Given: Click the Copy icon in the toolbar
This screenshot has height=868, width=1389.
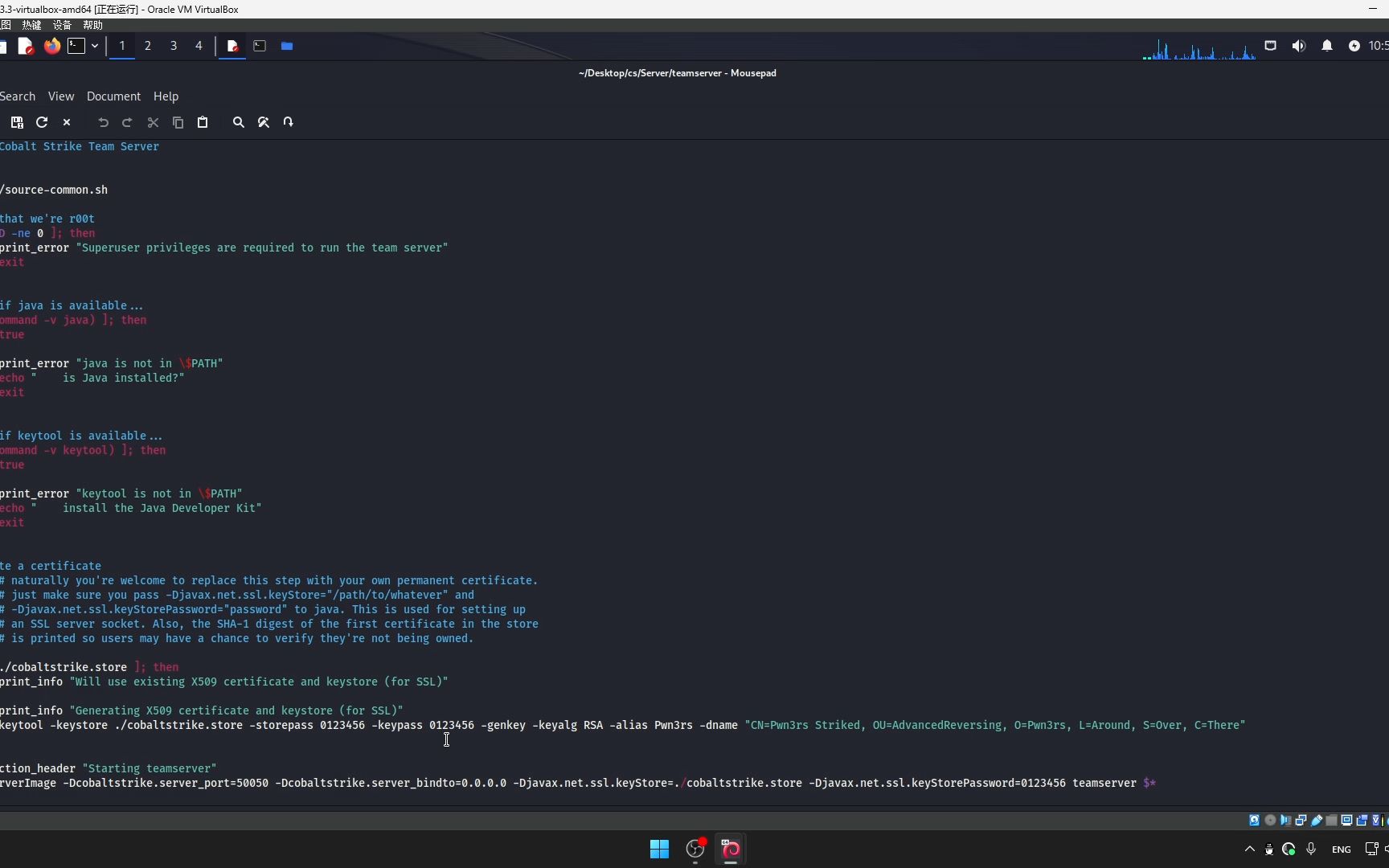Looking at the screenshot, I should click(x=178, y=122).
